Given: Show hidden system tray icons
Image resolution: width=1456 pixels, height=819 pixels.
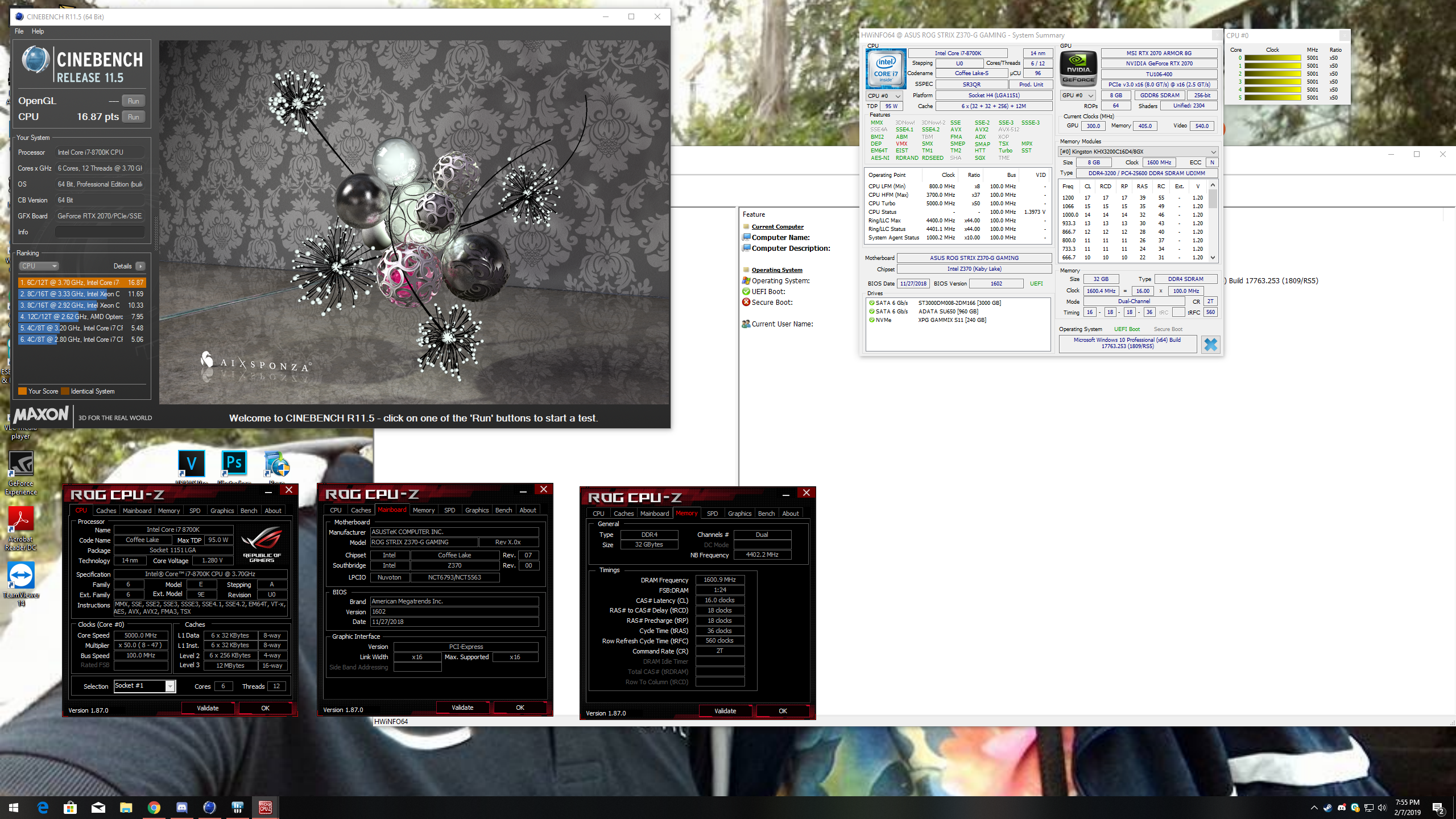Looking at the screenshot, I should coord(1314,808).
